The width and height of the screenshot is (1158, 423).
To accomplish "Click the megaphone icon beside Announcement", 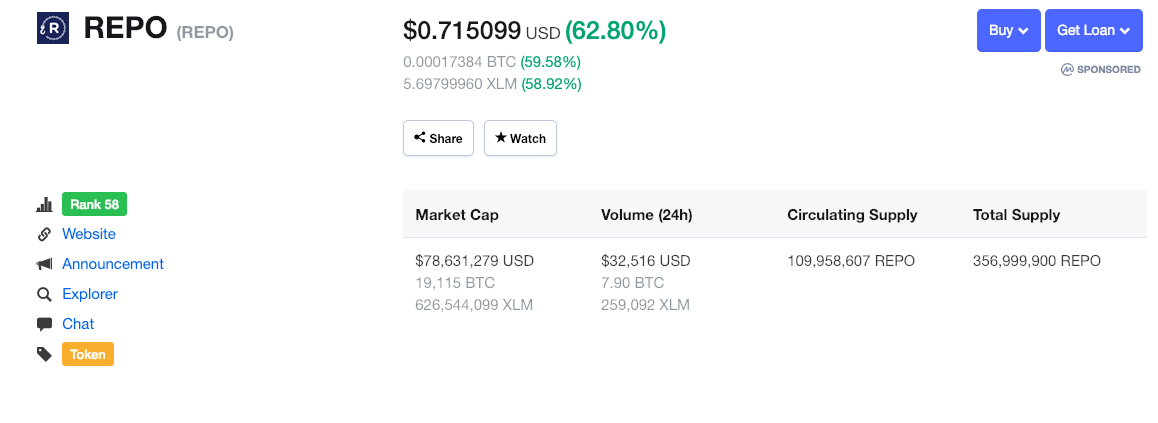I will 44,264.
